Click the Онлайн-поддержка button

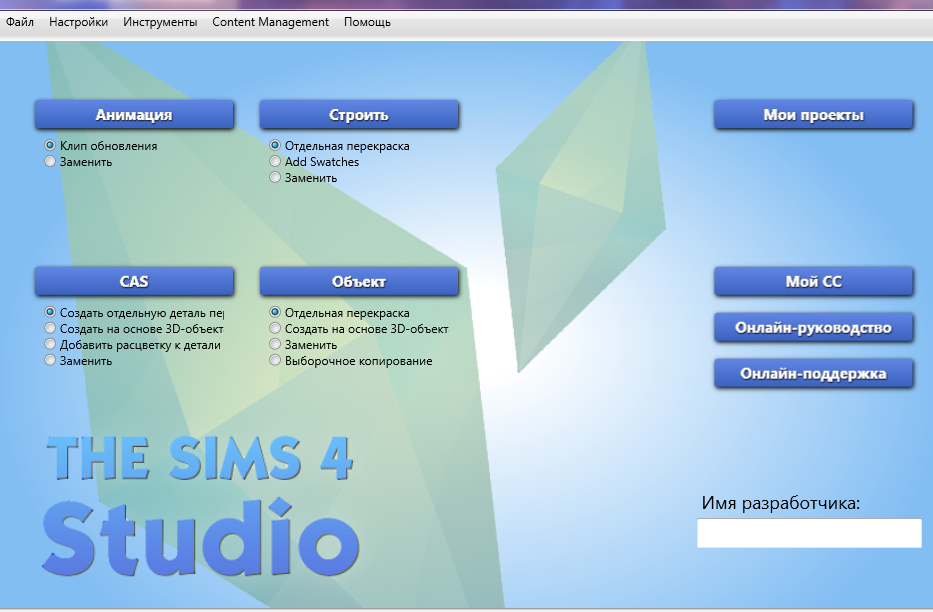tap(813, 373)
